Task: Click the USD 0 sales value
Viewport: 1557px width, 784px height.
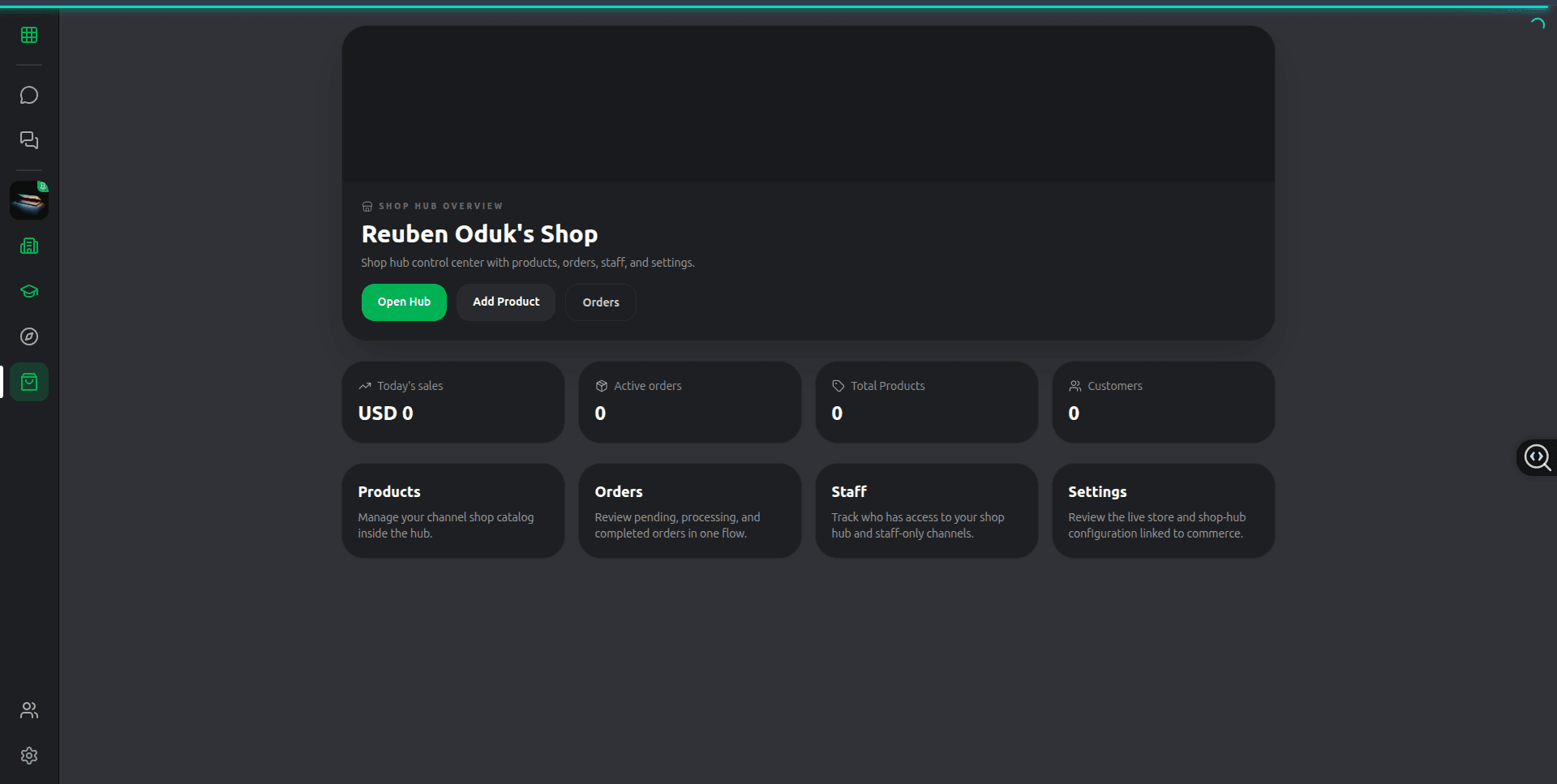Action: coord(386,413)
